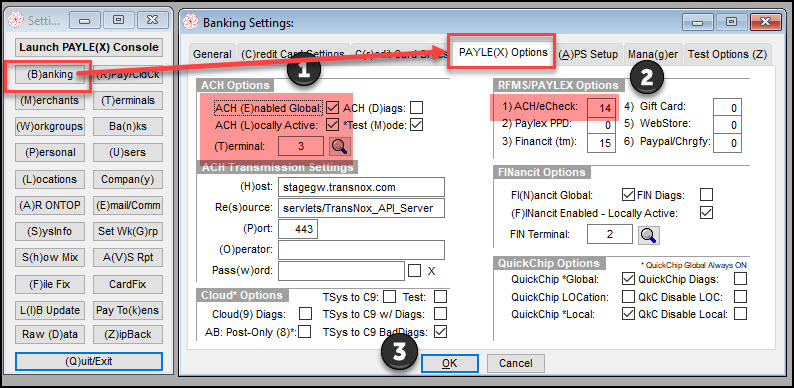The width and height of the screenshot is (794, 388).
Task: Click the (Z)ipBack button
Action: 128,334
